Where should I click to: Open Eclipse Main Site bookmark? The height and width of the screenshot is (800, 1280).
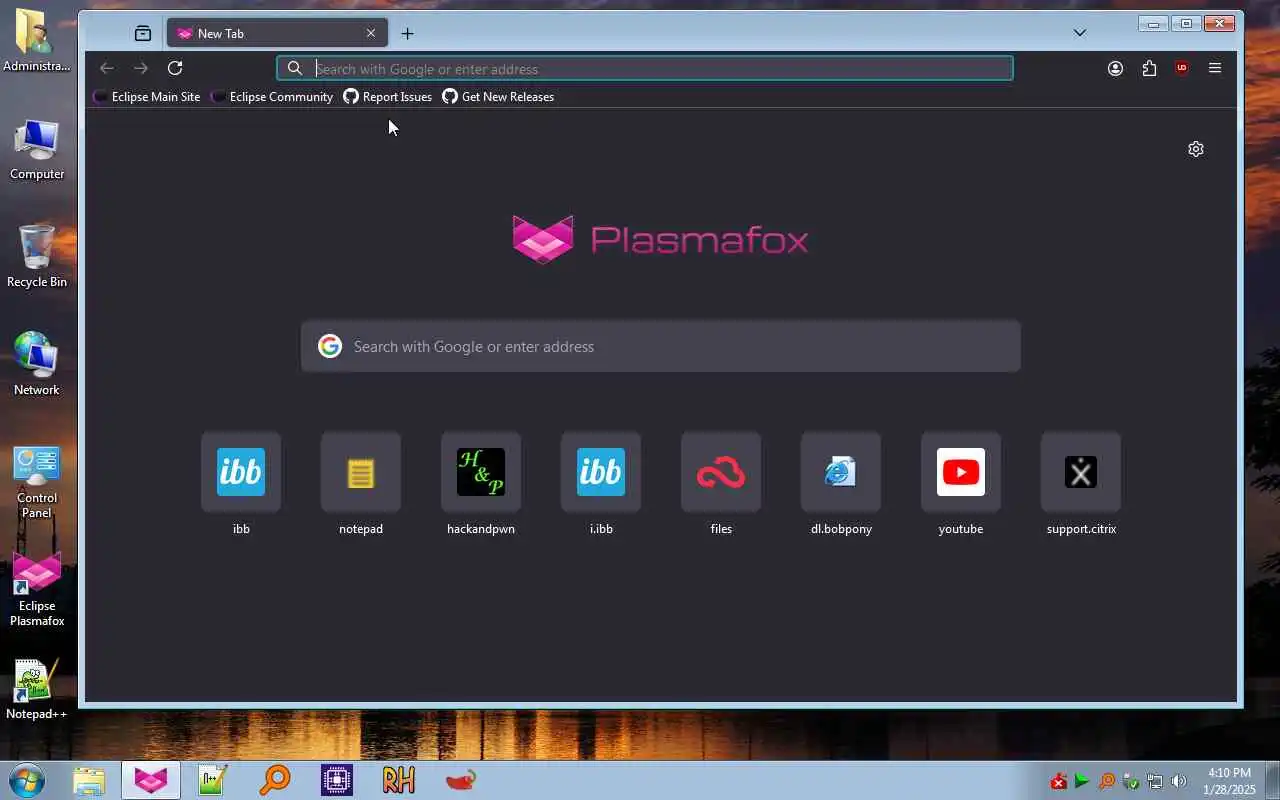[x=147, y=97]
